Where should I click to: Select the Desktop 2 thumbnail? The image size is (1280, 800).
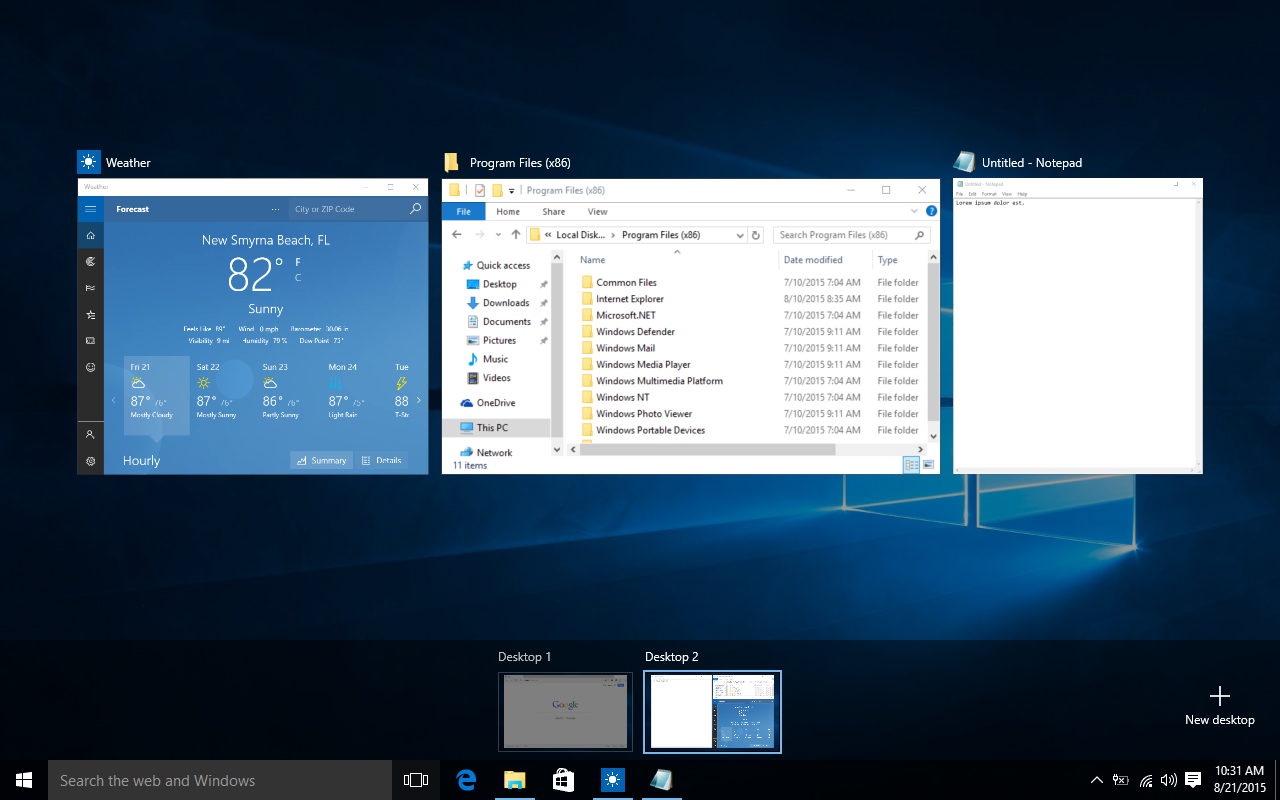tap(712, 711)
